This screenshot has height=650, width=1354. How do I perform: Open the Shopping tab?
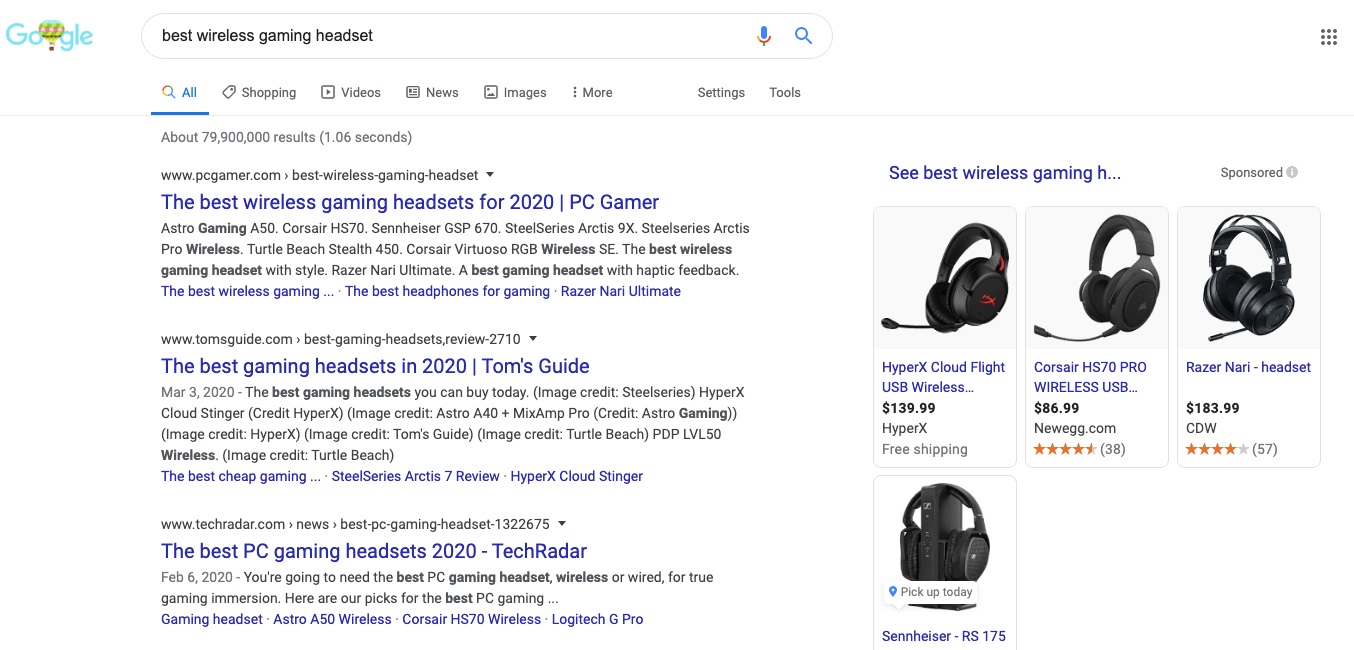[x=259, y=92]
